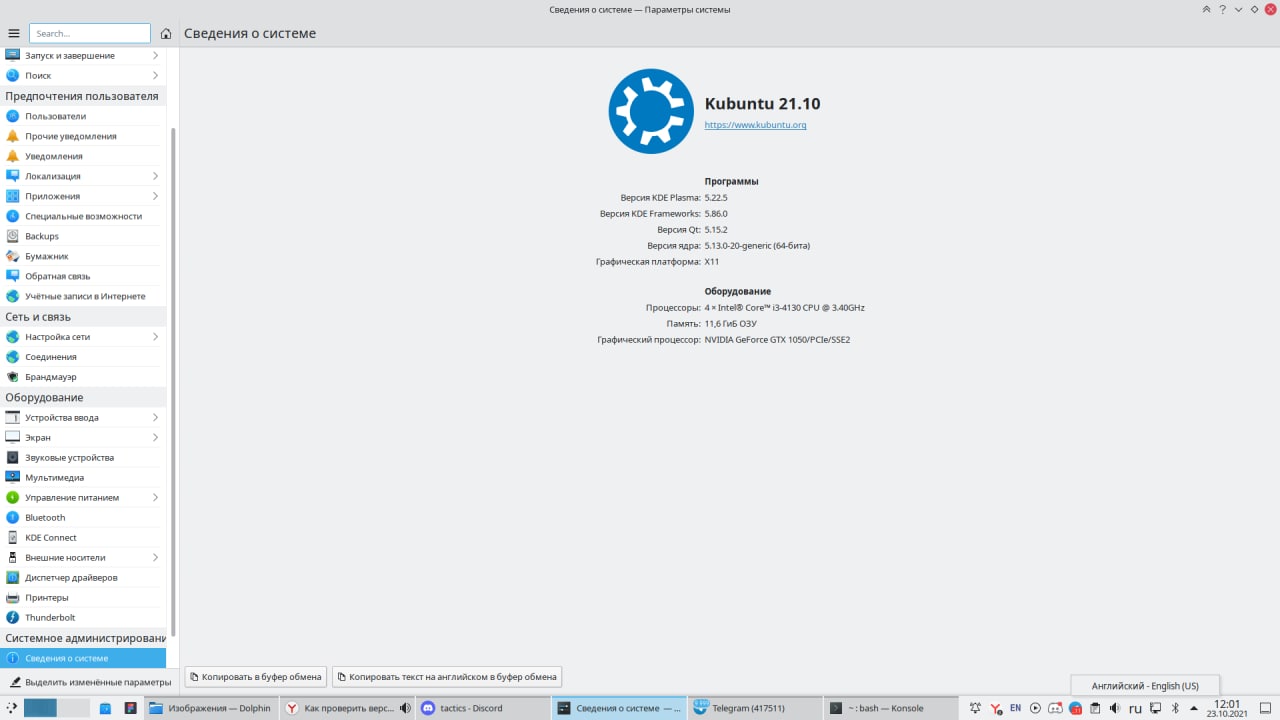Viewport: 1280px width, 720px height.
Task: Open Bluetooth tray icon
Action: 1174,708
